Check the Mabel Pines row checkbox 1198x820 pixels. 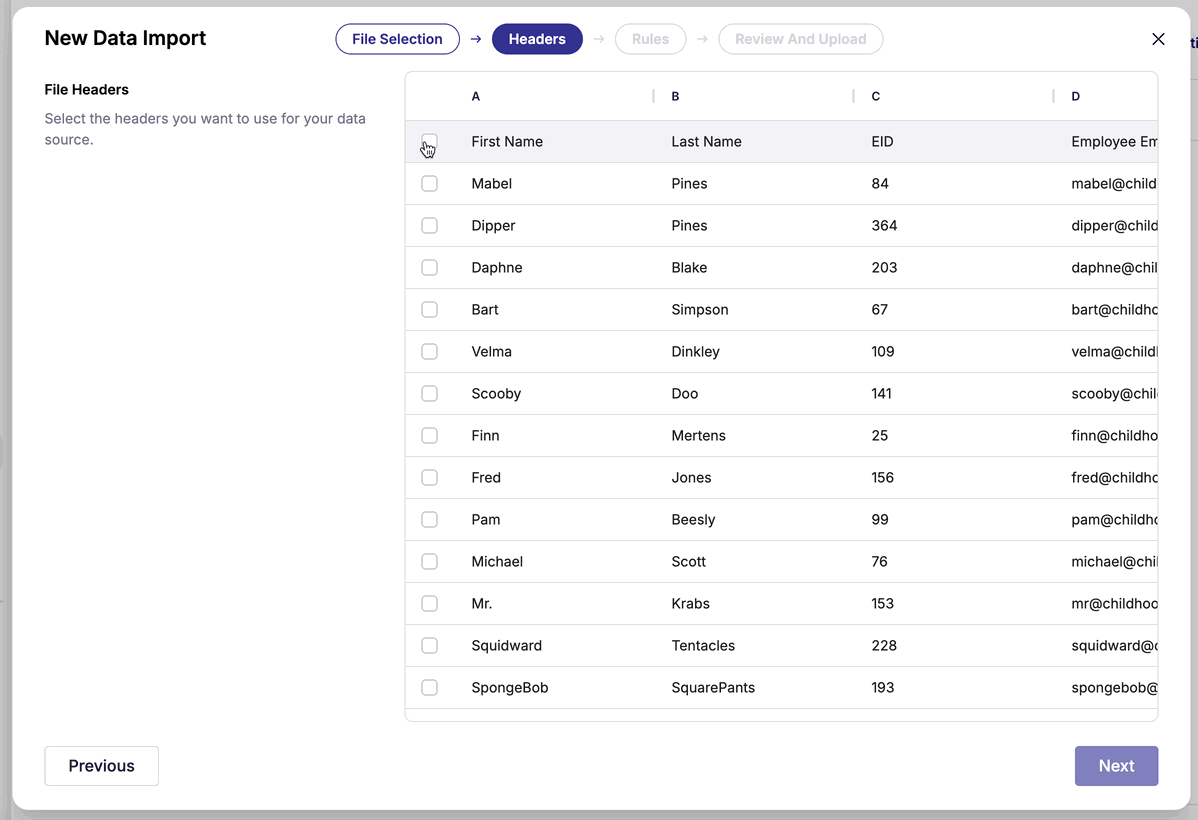[429, 183]
